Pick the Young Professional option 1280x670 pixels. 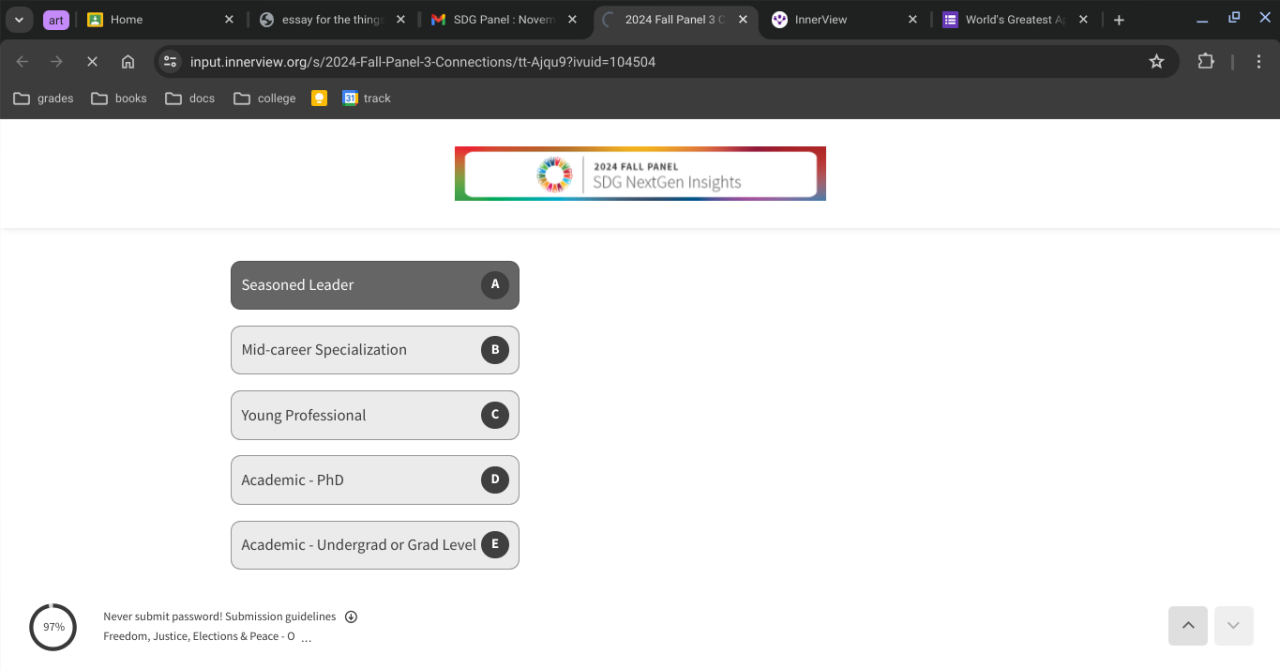point(374,415)
